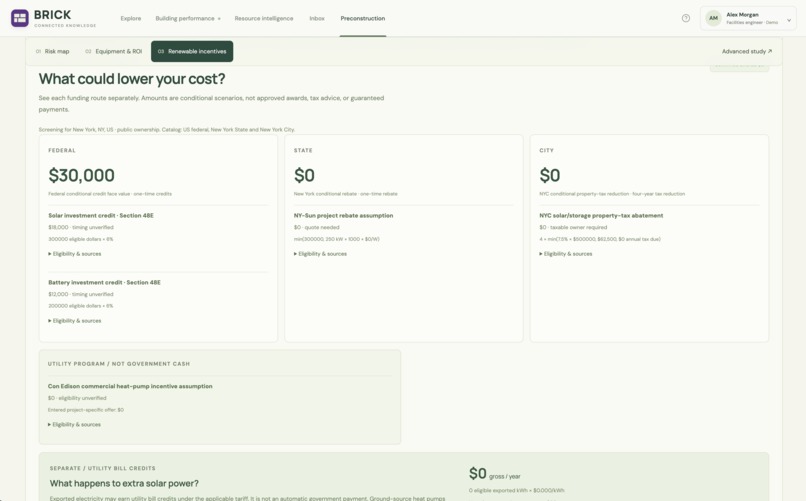Open the Inbox nav item
The width and height of the screenshot is (806, 501).
[317, 18]
